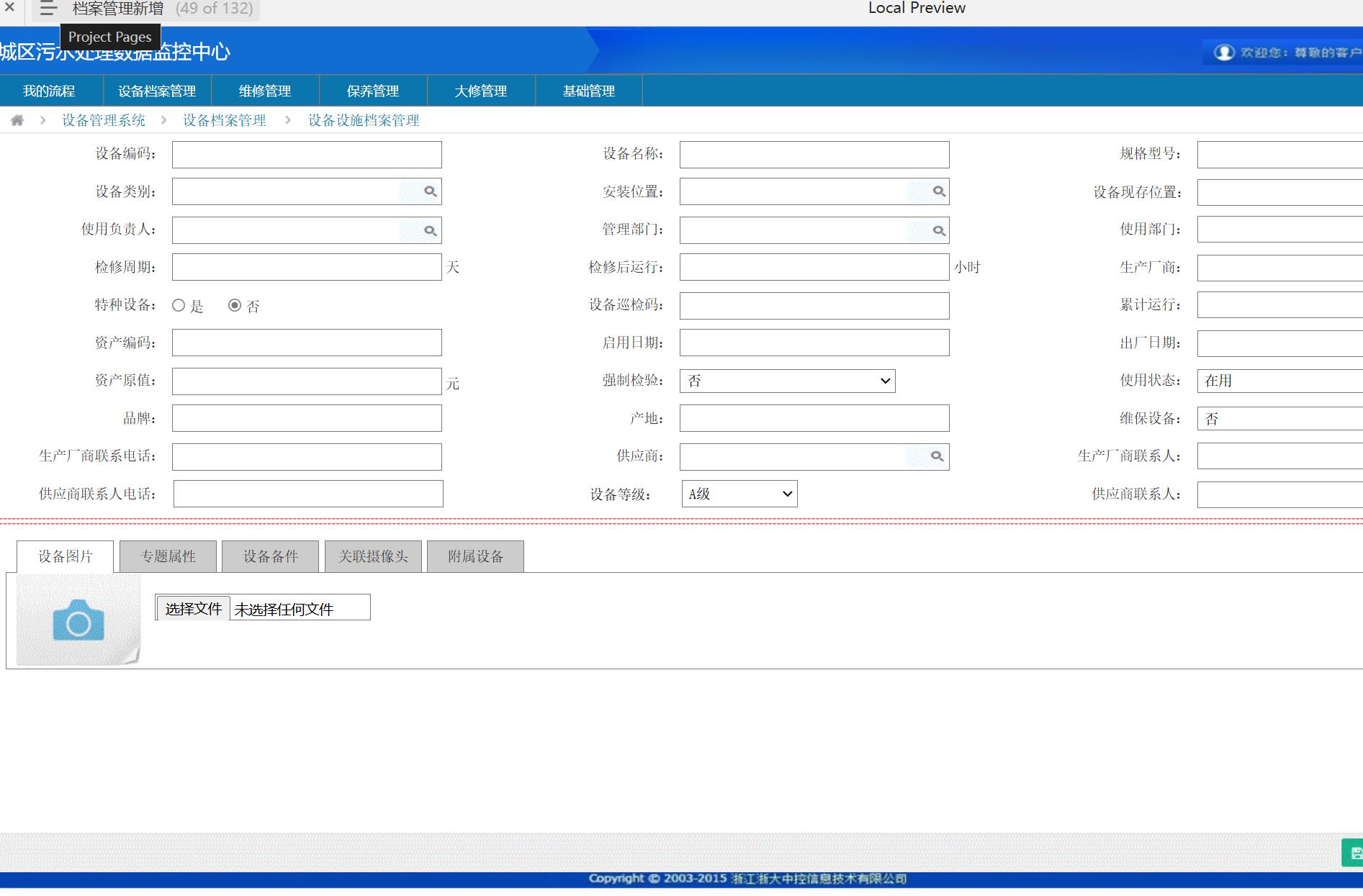Switch to the 设备图片 tab
The image size is (1363, 896).
[65, 556]
